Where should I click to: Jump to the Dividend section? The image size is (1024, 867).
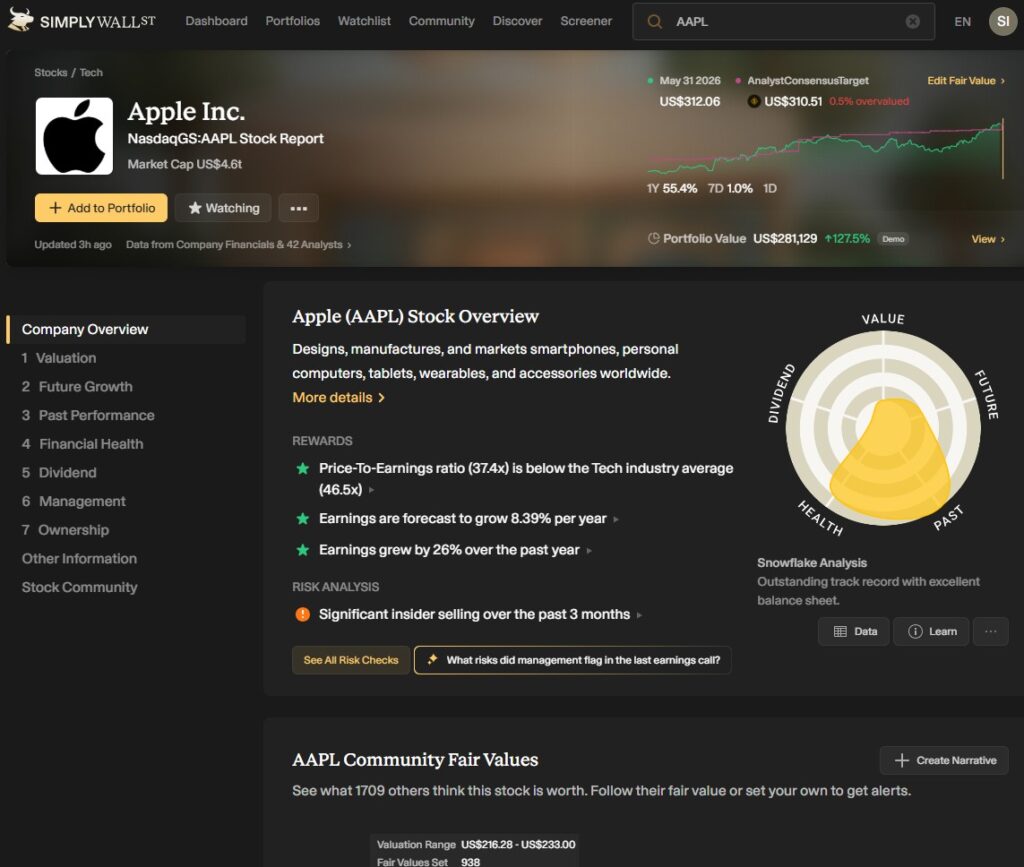tap(59, 473)
